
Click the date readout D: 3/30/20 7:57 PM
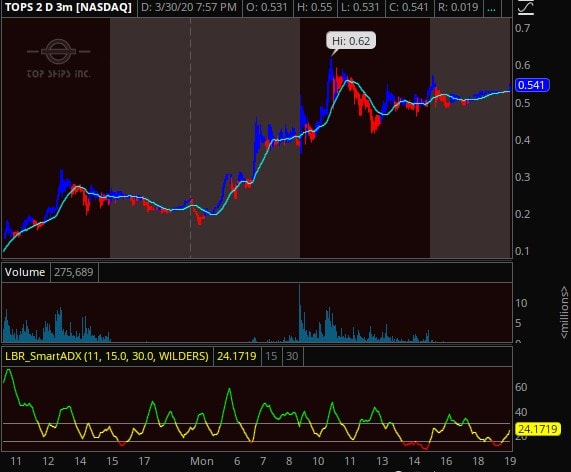point(189,7)
